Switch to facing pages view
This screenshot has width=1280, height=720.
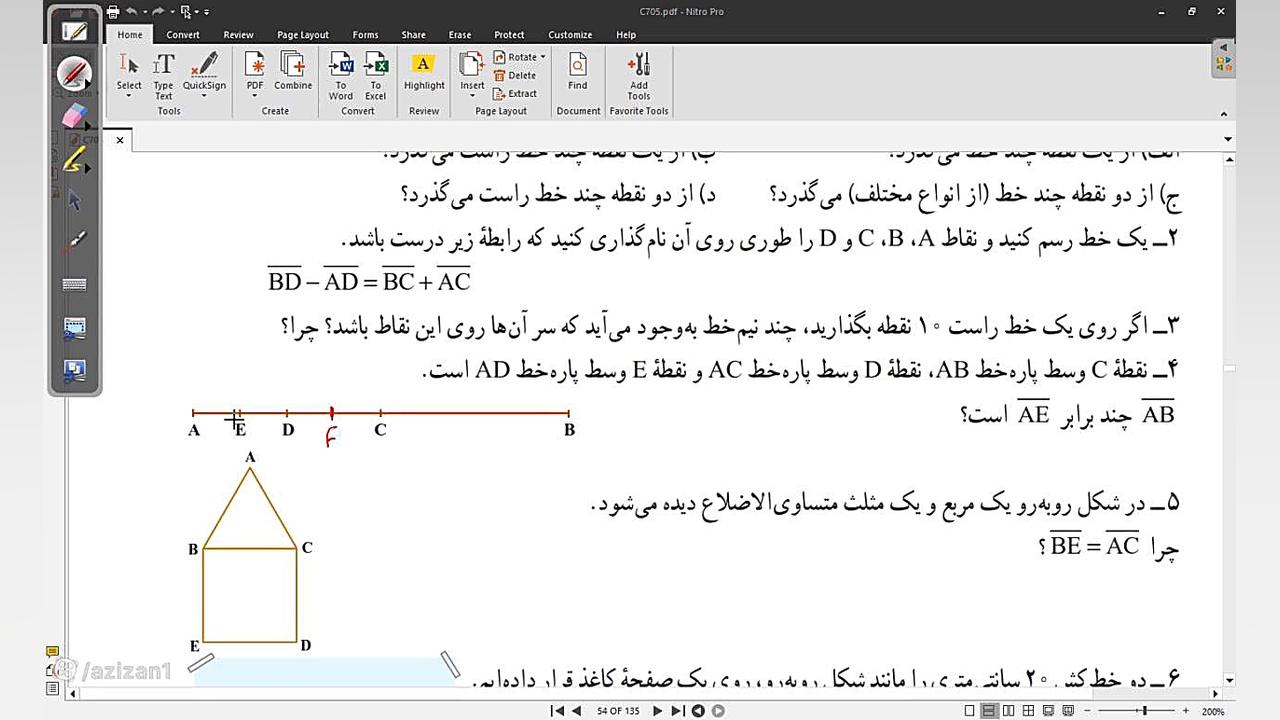click(1006, 711)
